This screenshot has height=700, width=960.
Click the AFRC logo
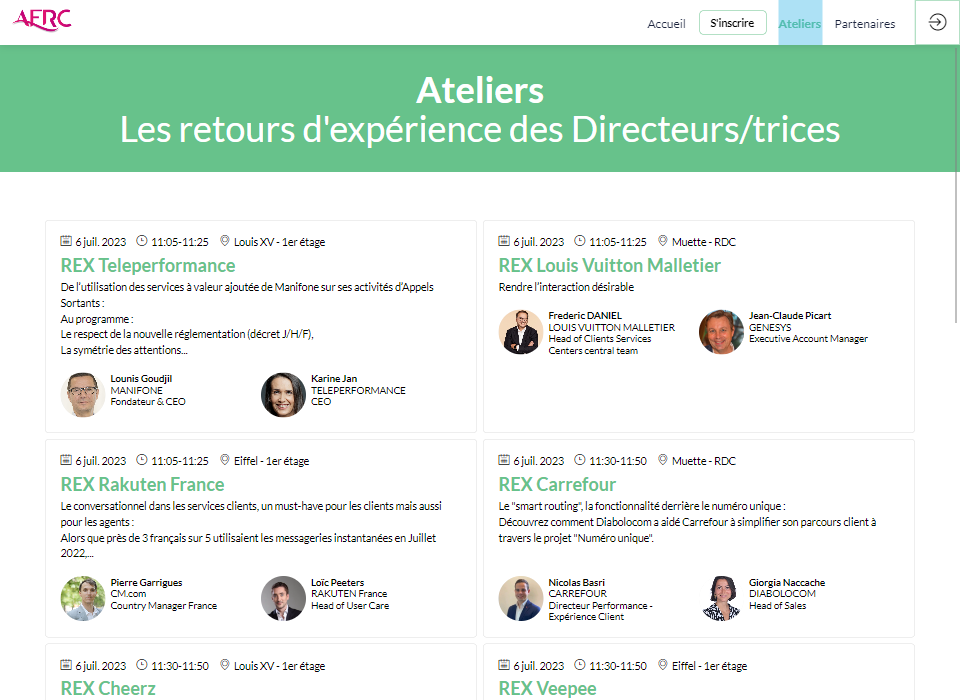(42, 20)
